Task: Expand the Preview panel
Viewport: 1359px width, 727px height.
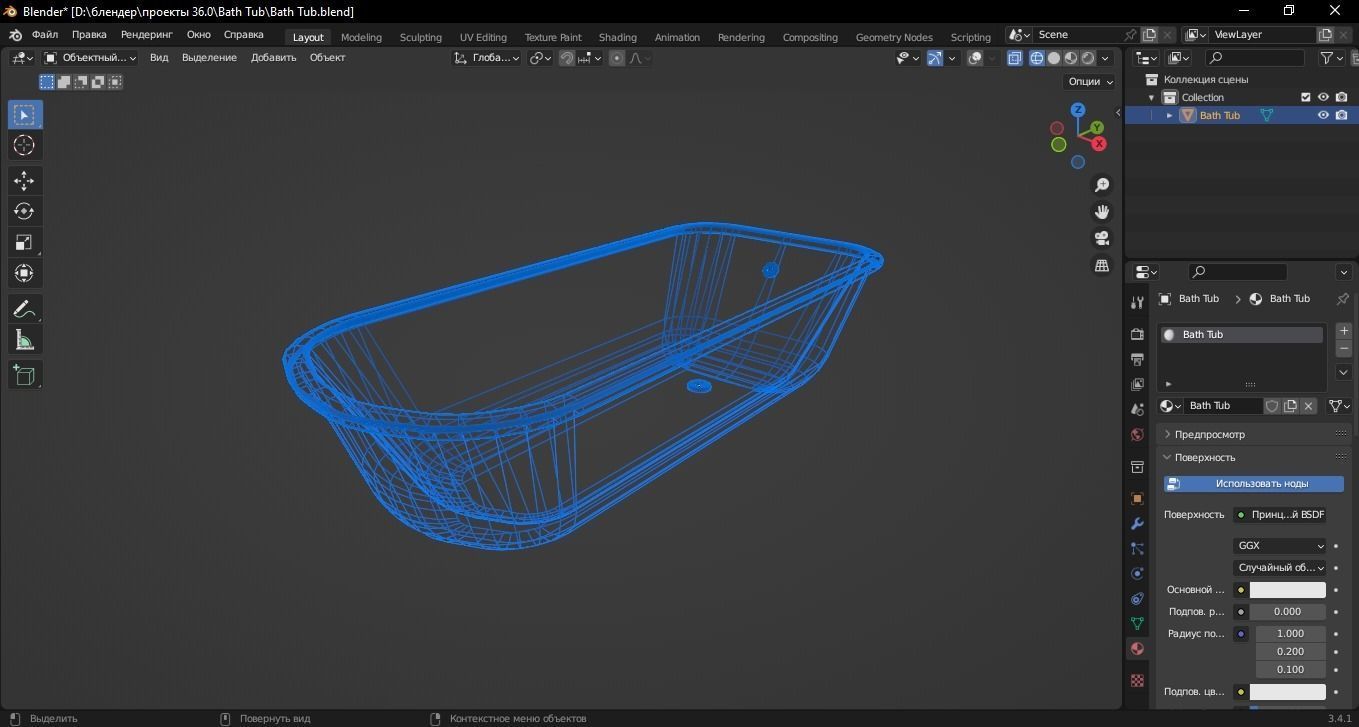Action: coord(1209,434)
